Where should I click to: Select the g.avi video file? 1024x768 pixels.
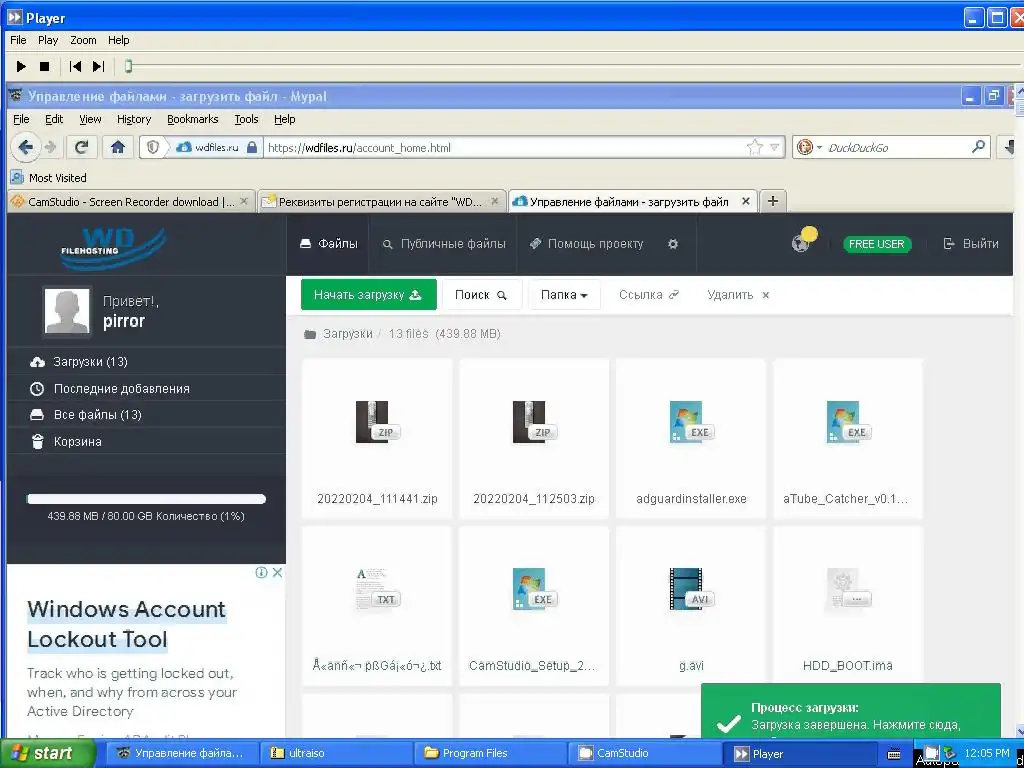691,605
